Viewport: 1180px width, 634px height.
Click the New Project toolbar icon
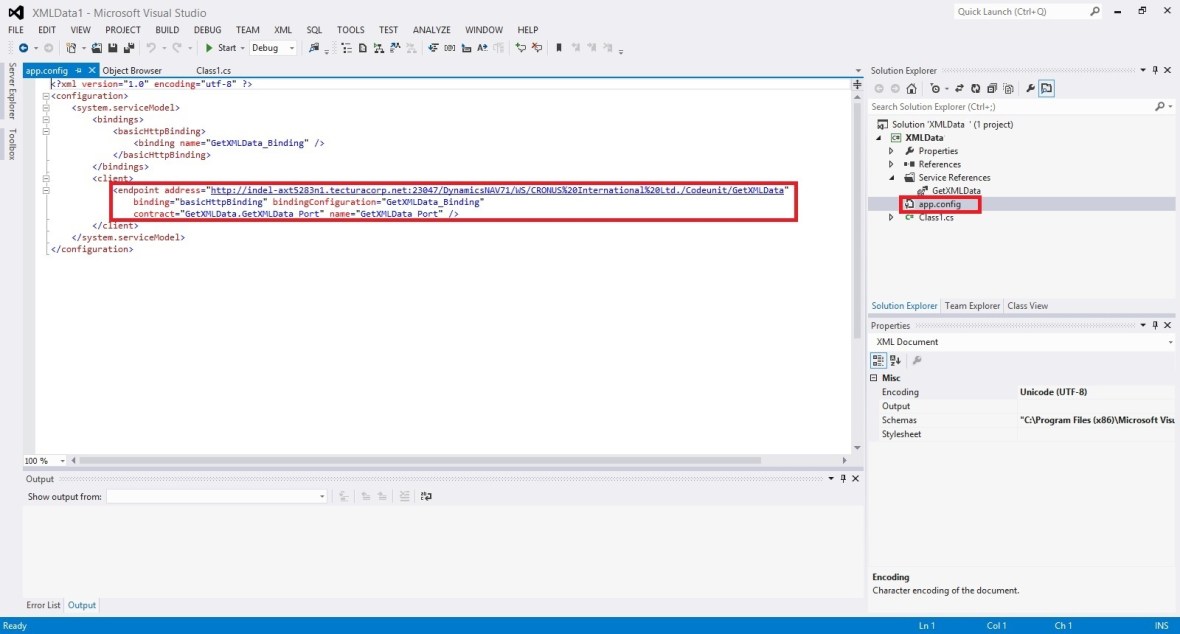[71, 48]
